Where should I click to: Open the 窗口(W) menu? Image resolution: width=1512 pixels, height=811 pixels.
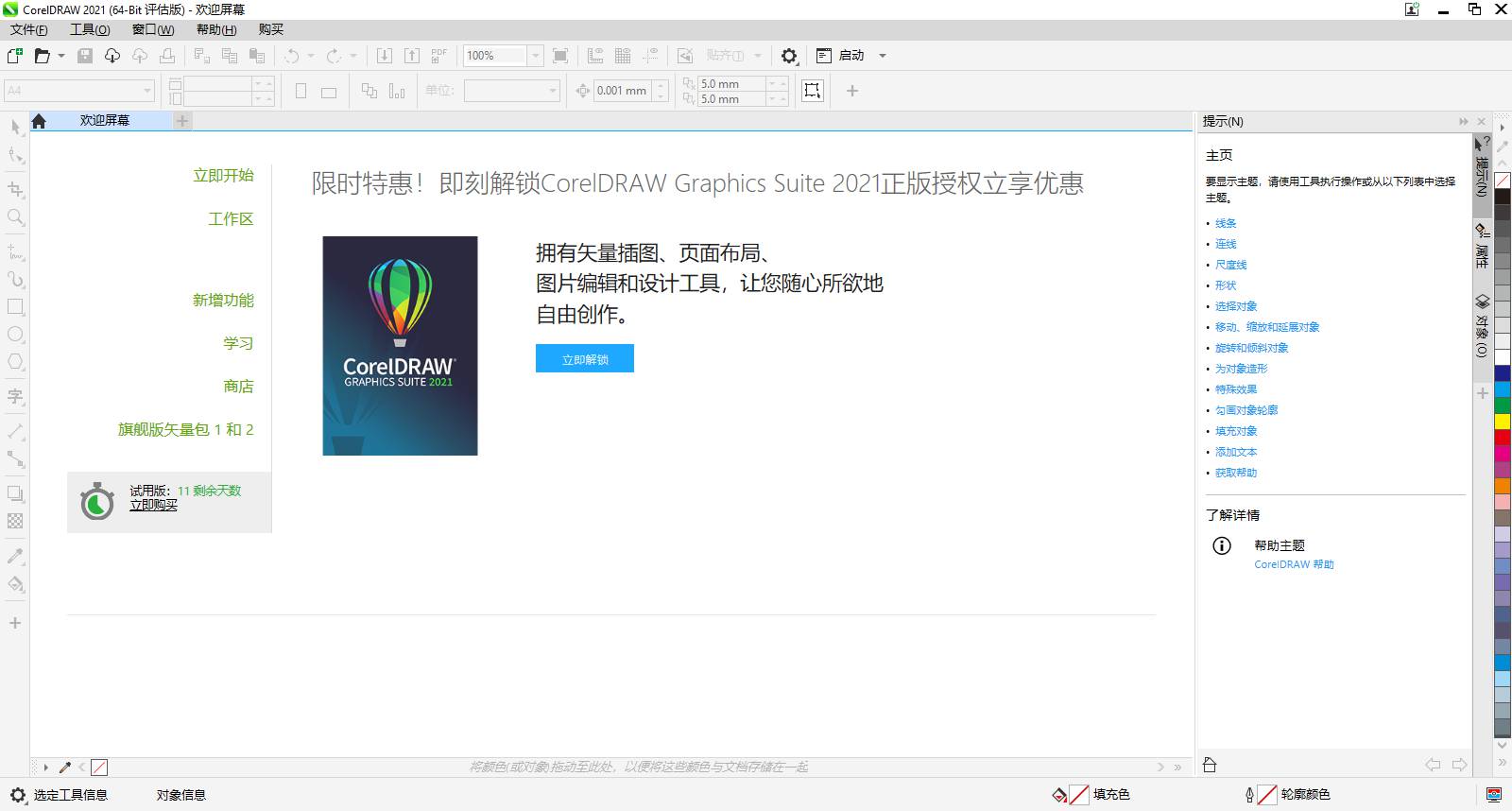[x=153, y=30]
